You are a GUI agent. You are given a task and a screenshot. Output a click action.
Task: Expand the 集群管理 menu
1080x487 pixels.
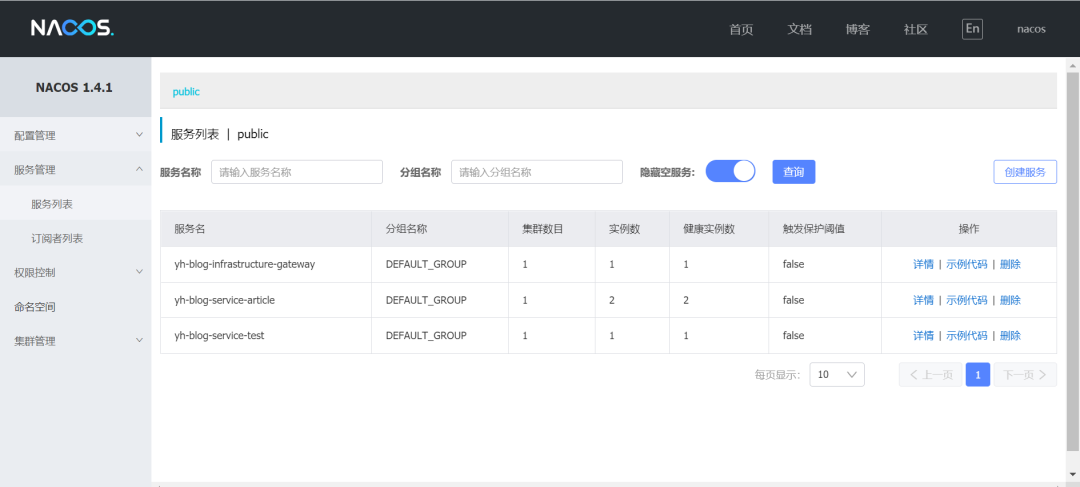pyautogui.click(x=76, y=340)
